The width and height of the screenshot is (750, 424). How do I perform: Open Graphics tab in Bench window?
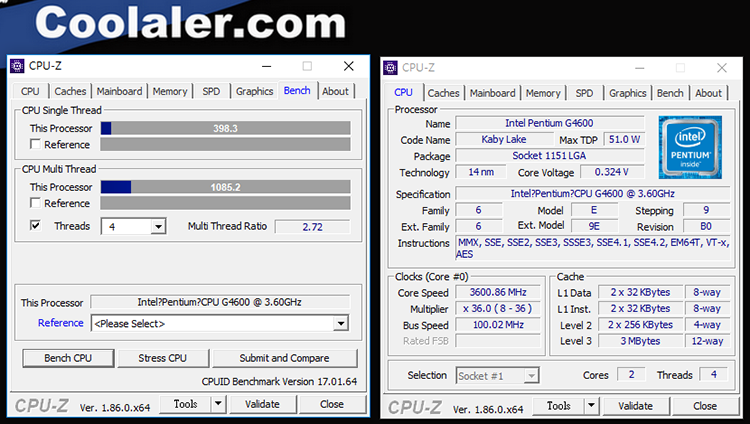[254, 91]
